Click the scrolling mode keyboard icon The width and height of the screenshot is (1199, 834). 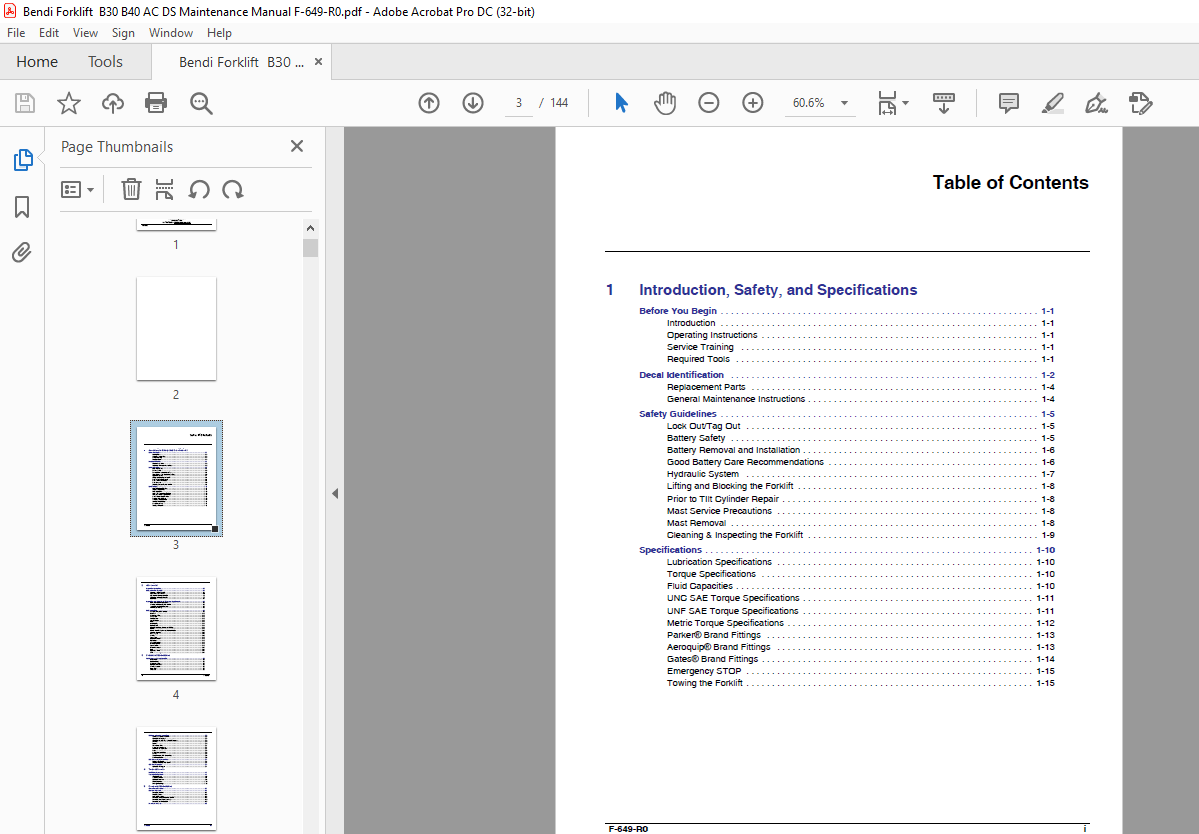pyautogui.click(x=944, y=103)
